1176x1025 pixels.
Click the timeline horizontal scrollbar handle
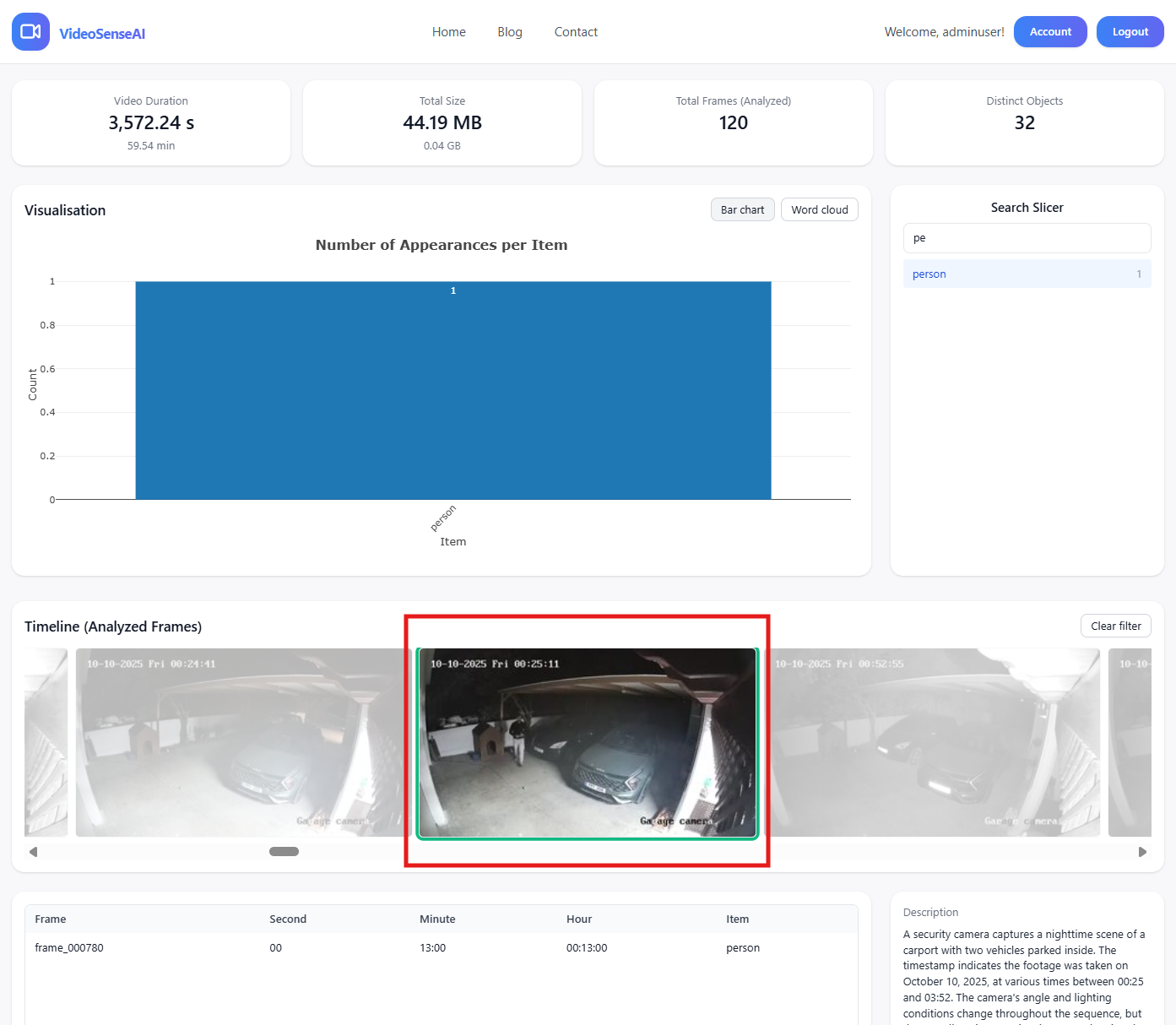284,851
